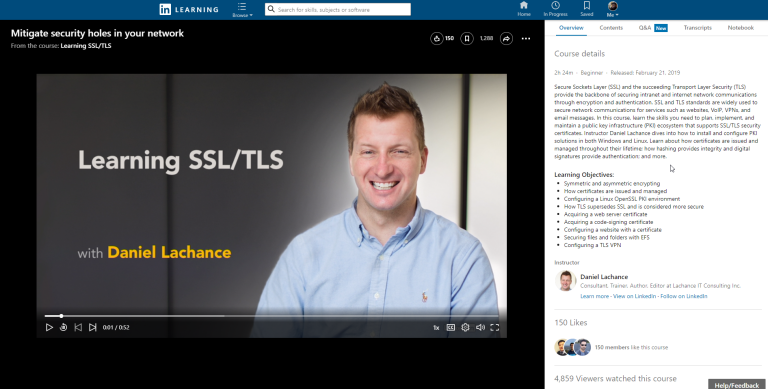Image resolution: width=768 pixels, height=389 pixels.
Task: Click the Learning Objectives heading
Action: [584, 174]
